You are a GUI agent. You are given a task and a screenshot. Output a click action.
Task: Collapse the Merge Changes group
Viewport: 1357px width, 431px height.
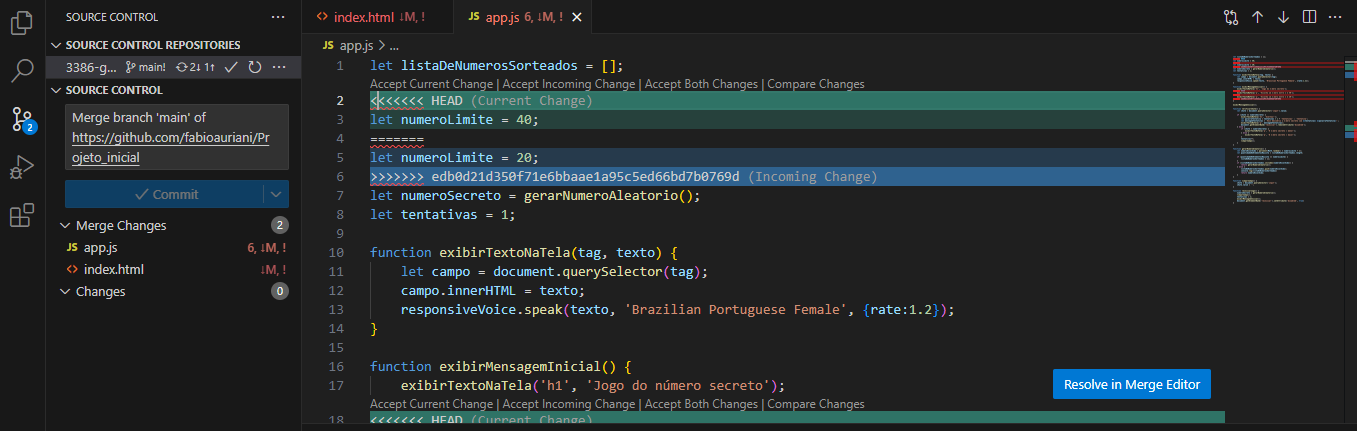[x=66, y=226]
